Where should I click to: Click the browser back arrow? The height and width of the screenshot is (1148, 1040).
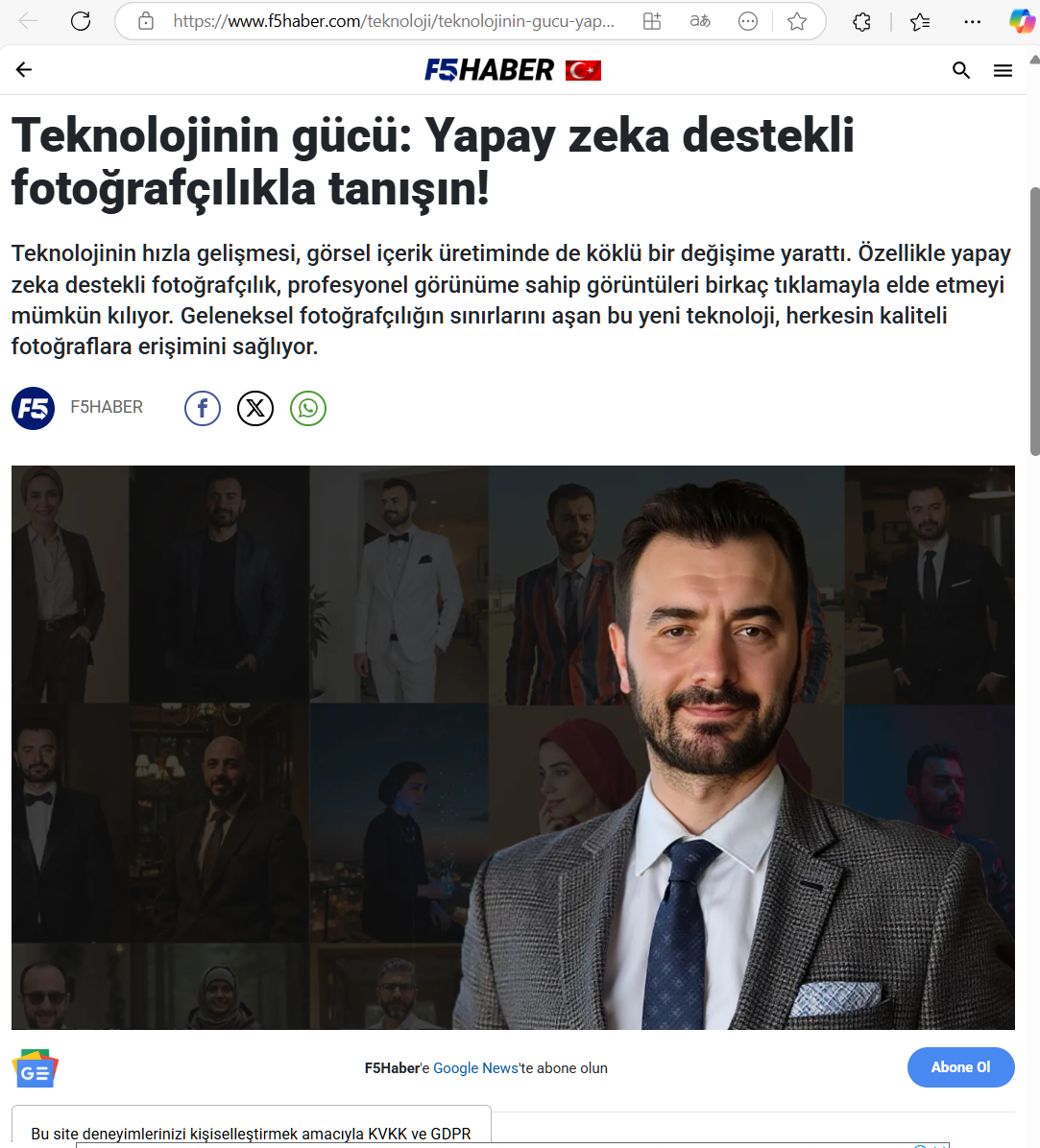(28, 21)
